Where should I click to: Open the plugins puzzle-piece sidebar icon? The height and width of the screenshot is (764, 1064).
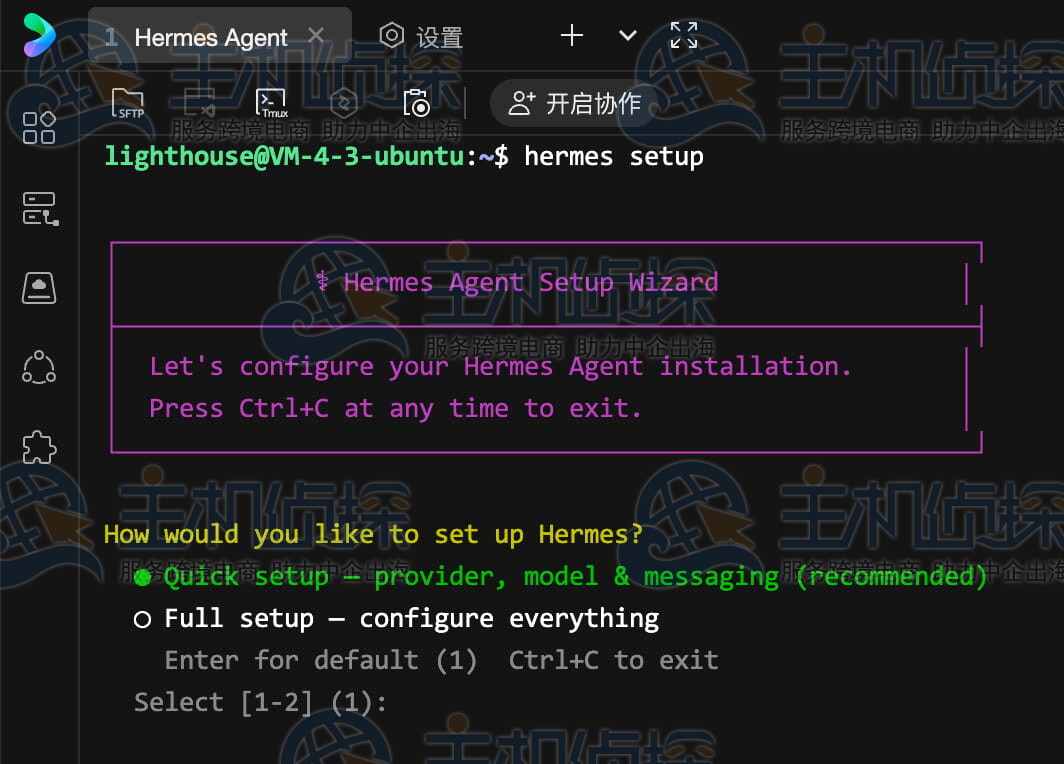[39, 447]
